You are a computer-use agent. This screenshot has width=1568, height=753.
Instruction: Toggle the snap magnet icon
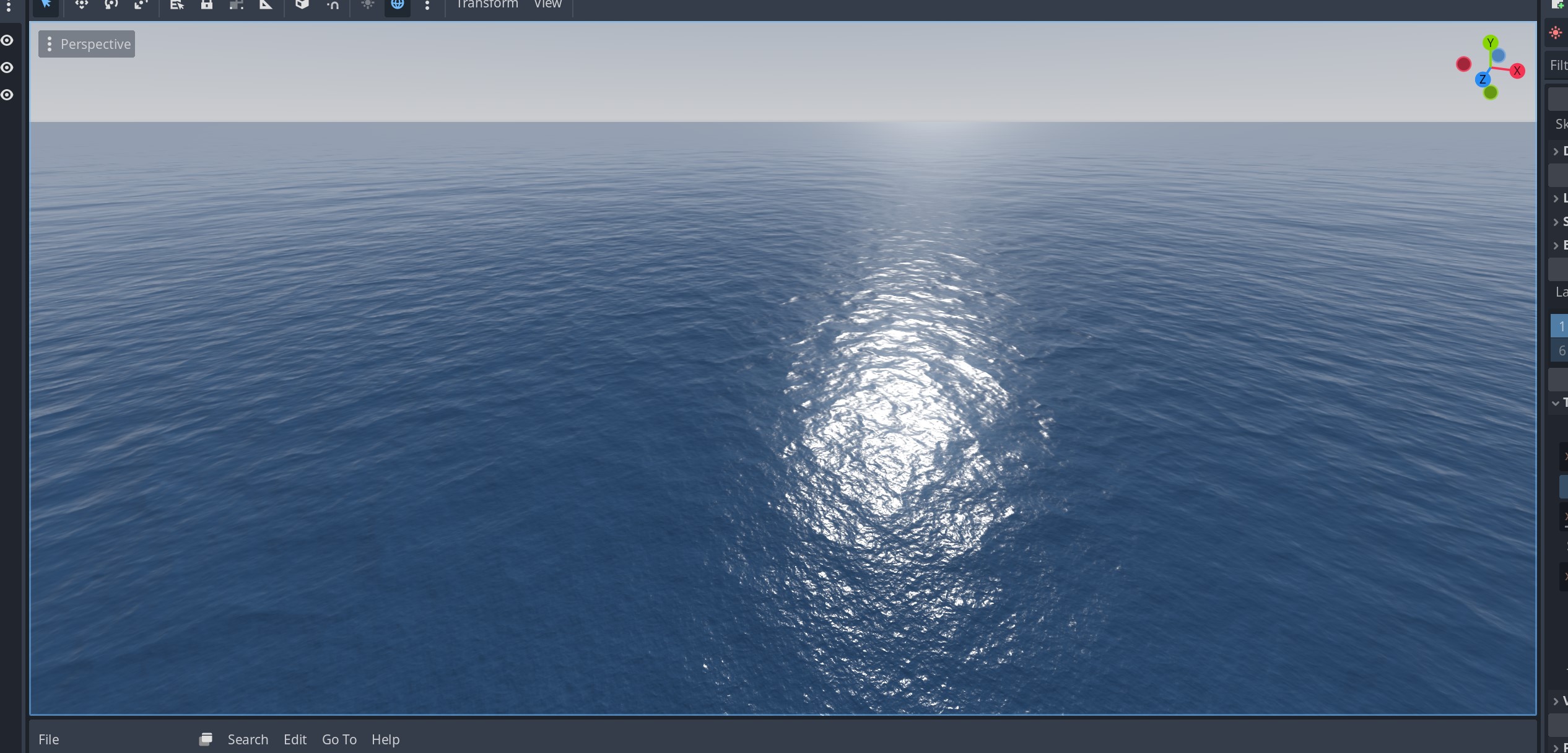tap(333, 5)
